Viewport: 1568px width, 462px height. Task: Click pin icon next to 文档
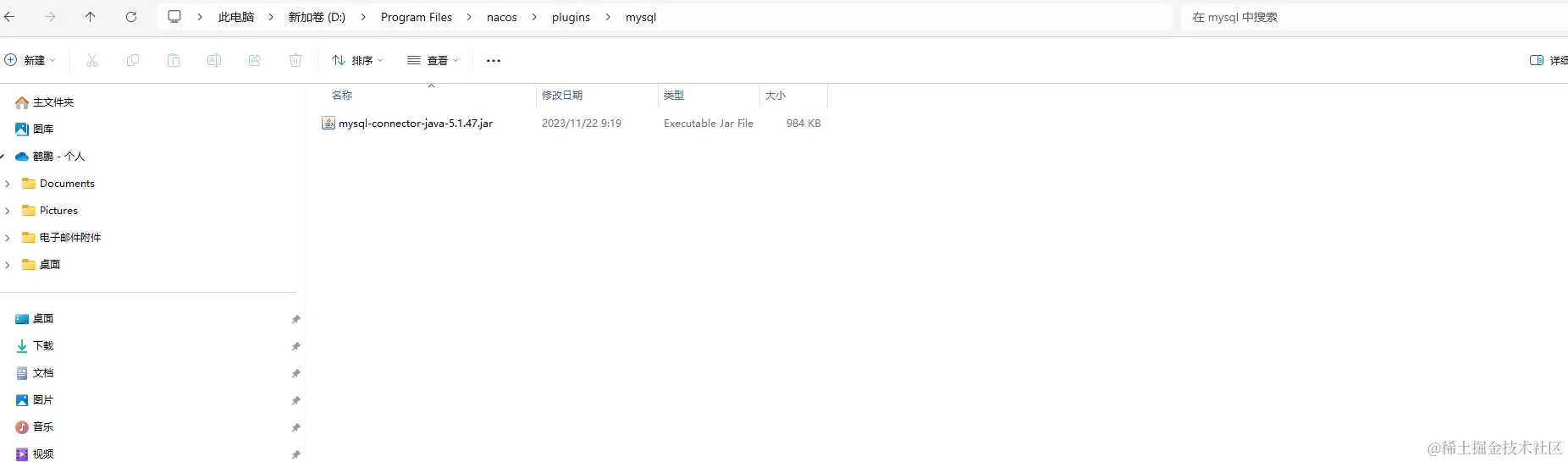coord(295,373)
